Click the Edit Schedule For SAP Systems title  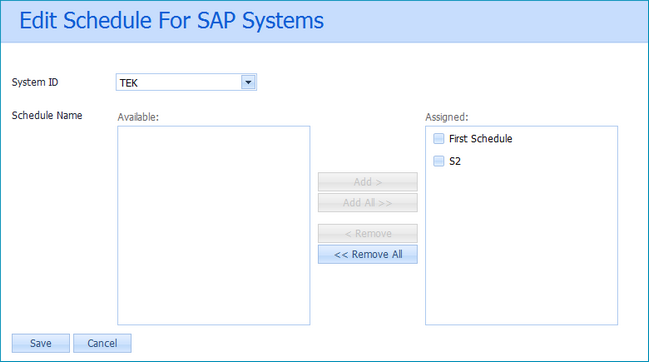pyautogui.click(x=171, y=21)
